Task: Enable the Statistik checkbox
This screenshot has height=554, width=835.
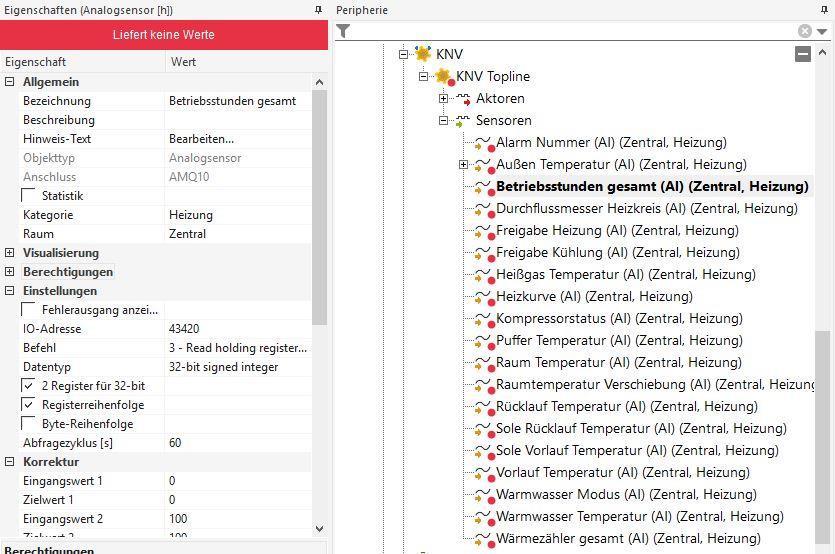Action: click(x=28, y=195)
